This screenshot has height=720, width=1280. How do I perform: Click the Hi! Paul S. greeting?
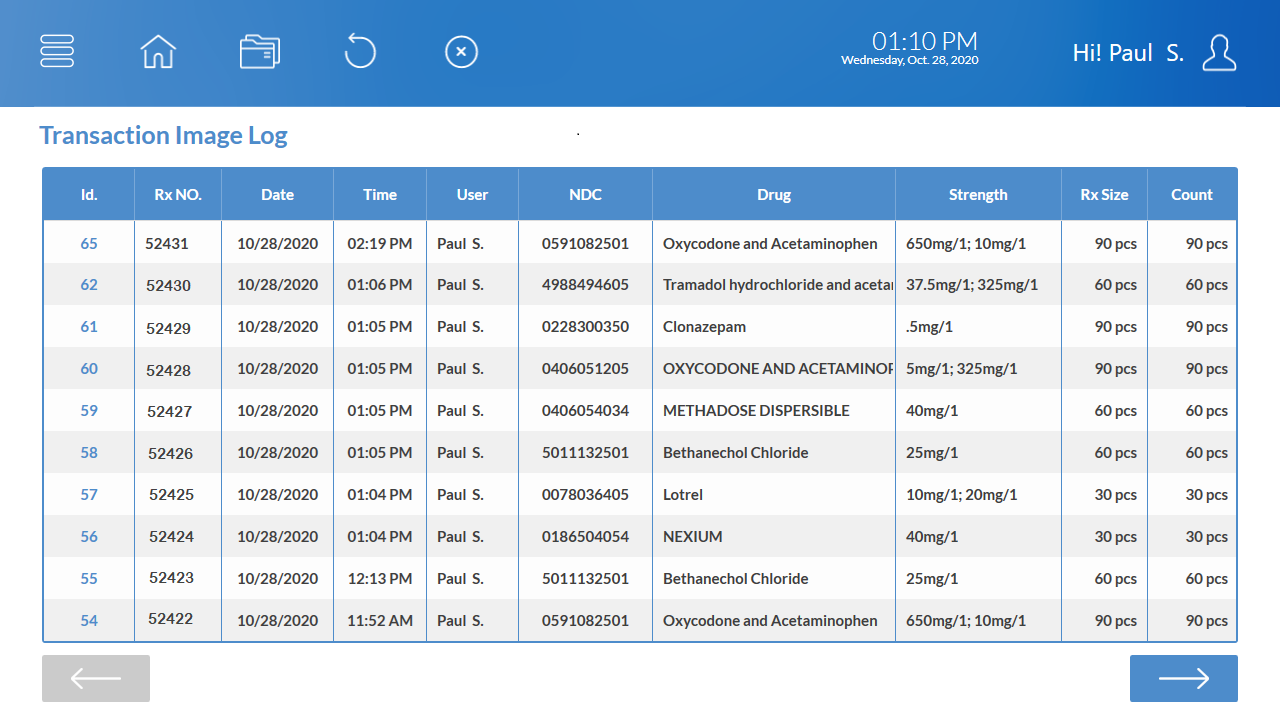[x=1127, y=53]
